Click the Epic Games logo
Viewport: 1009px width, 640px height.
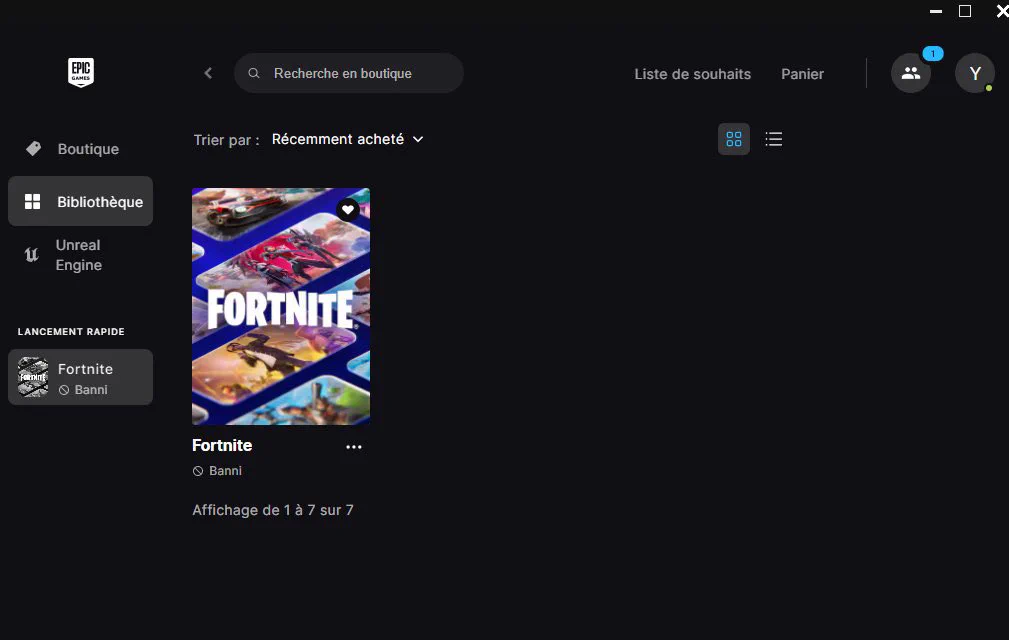point(81,72)
